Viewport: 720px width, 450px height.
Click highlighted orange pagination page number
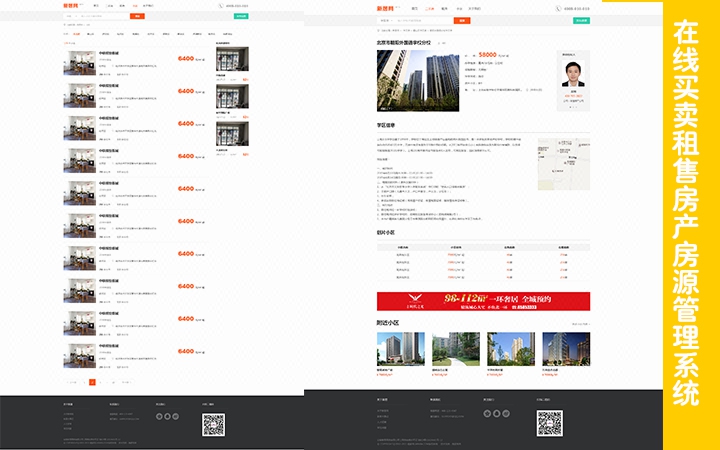coord(92,382)
